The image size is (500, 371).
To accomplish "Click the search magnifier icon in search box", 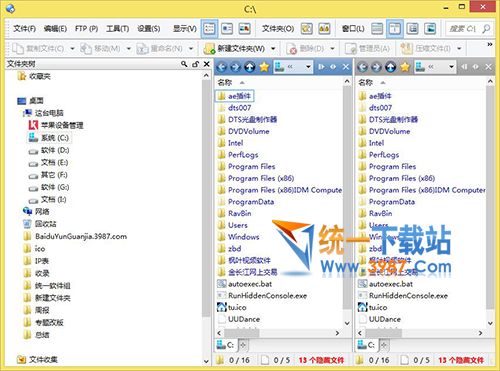I will click(x=486, y=29).
